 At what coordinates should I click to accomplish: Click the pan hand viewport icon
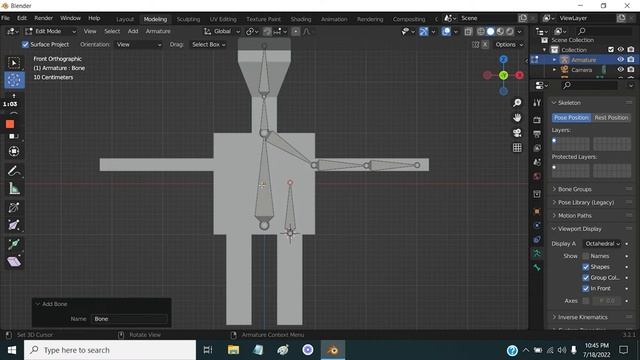coord(517,118)
